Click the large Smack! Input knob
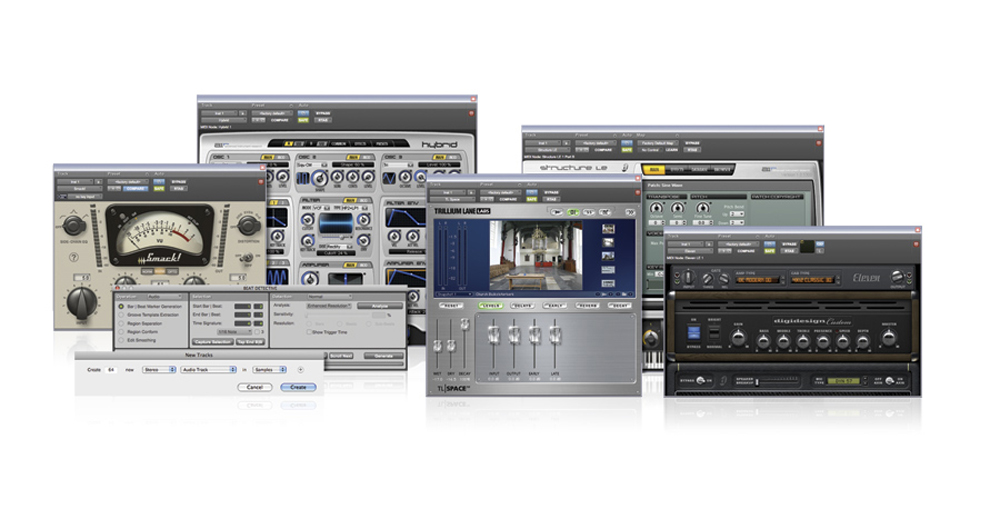Screen dimensions: 1000x509 click(x=82, y=303)
